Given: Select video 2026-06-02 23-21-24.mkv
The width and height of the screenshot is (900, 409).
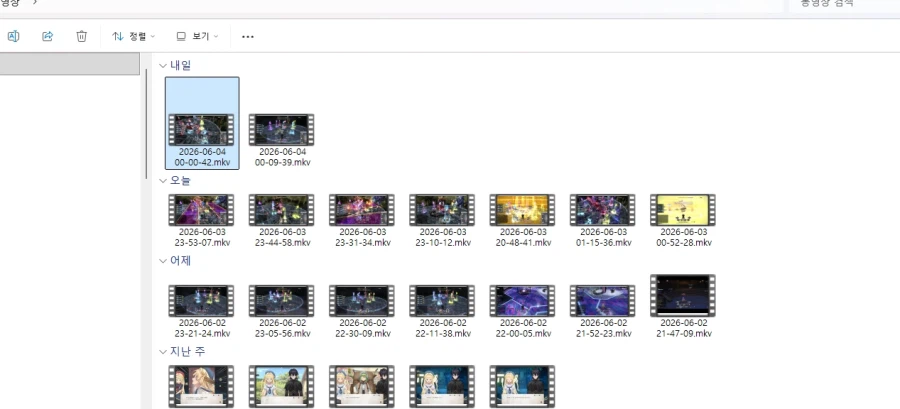Looking at the screenshot, I should tap(202, 311).
